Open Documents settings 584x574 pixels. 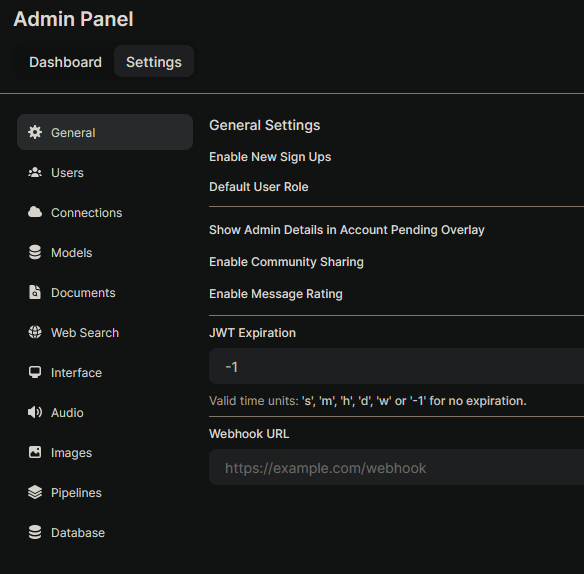pyautogui.click(x=105, y=292)
